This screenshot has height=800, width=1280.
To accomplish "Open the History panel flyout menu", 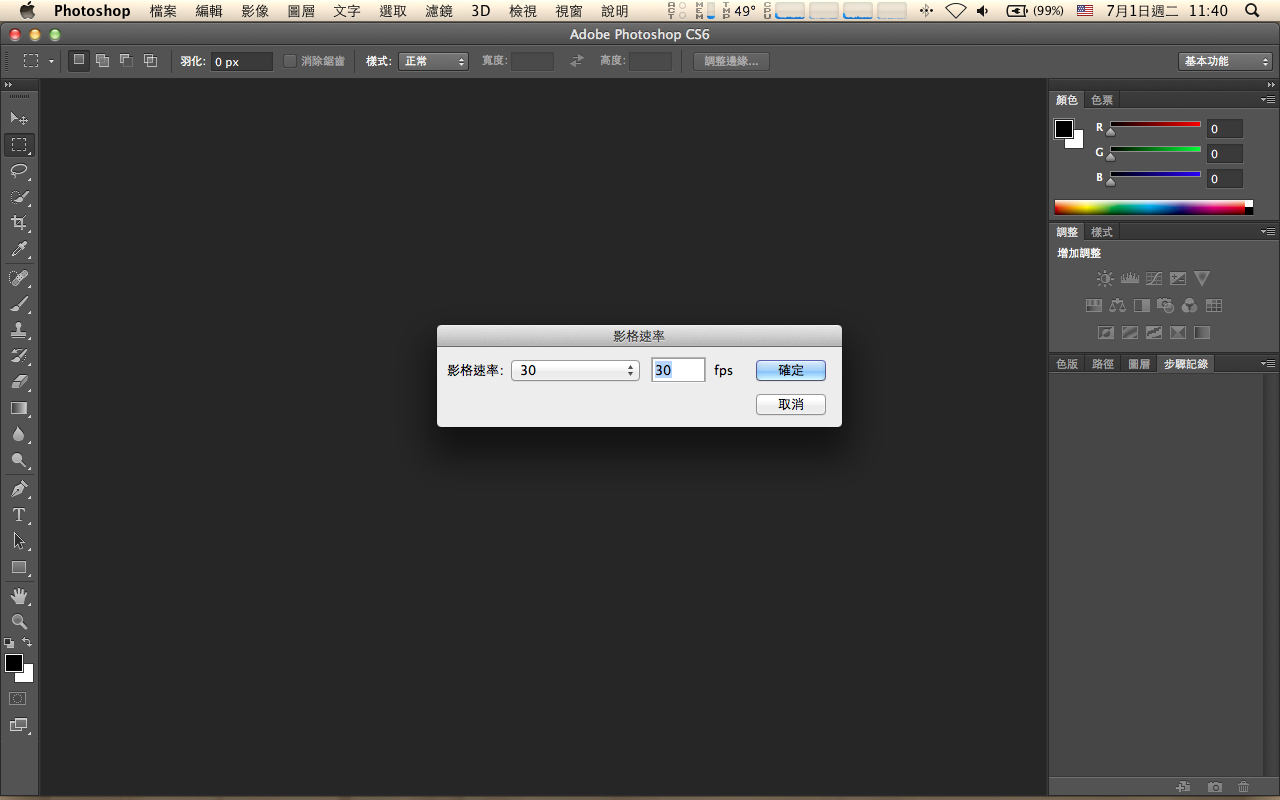I will (x=1268, y=364).
